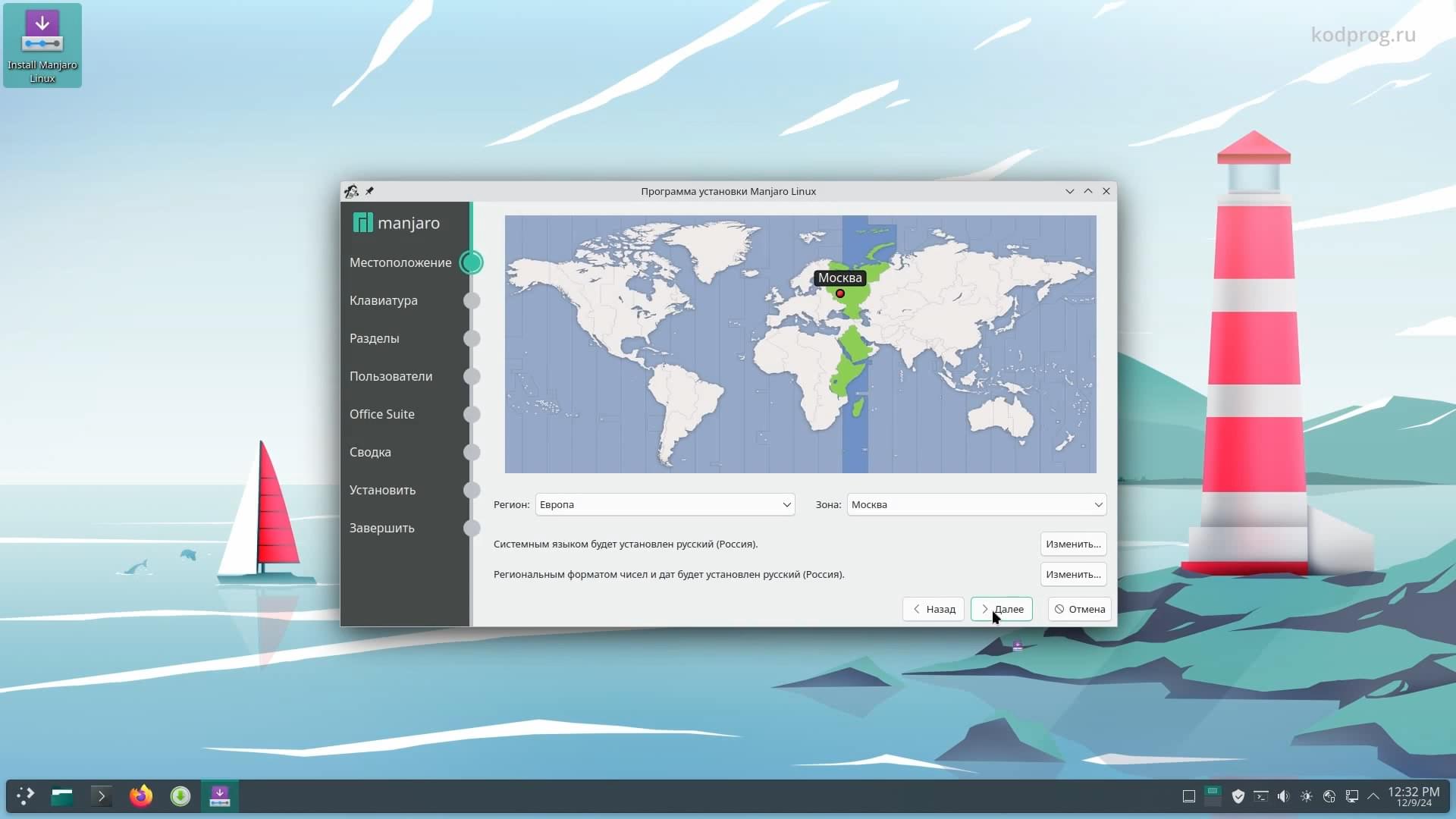Viewport: 1456px width, 819px height.
Task: Click the Москва label tooltip on map
Action: (x=840, y=278)
